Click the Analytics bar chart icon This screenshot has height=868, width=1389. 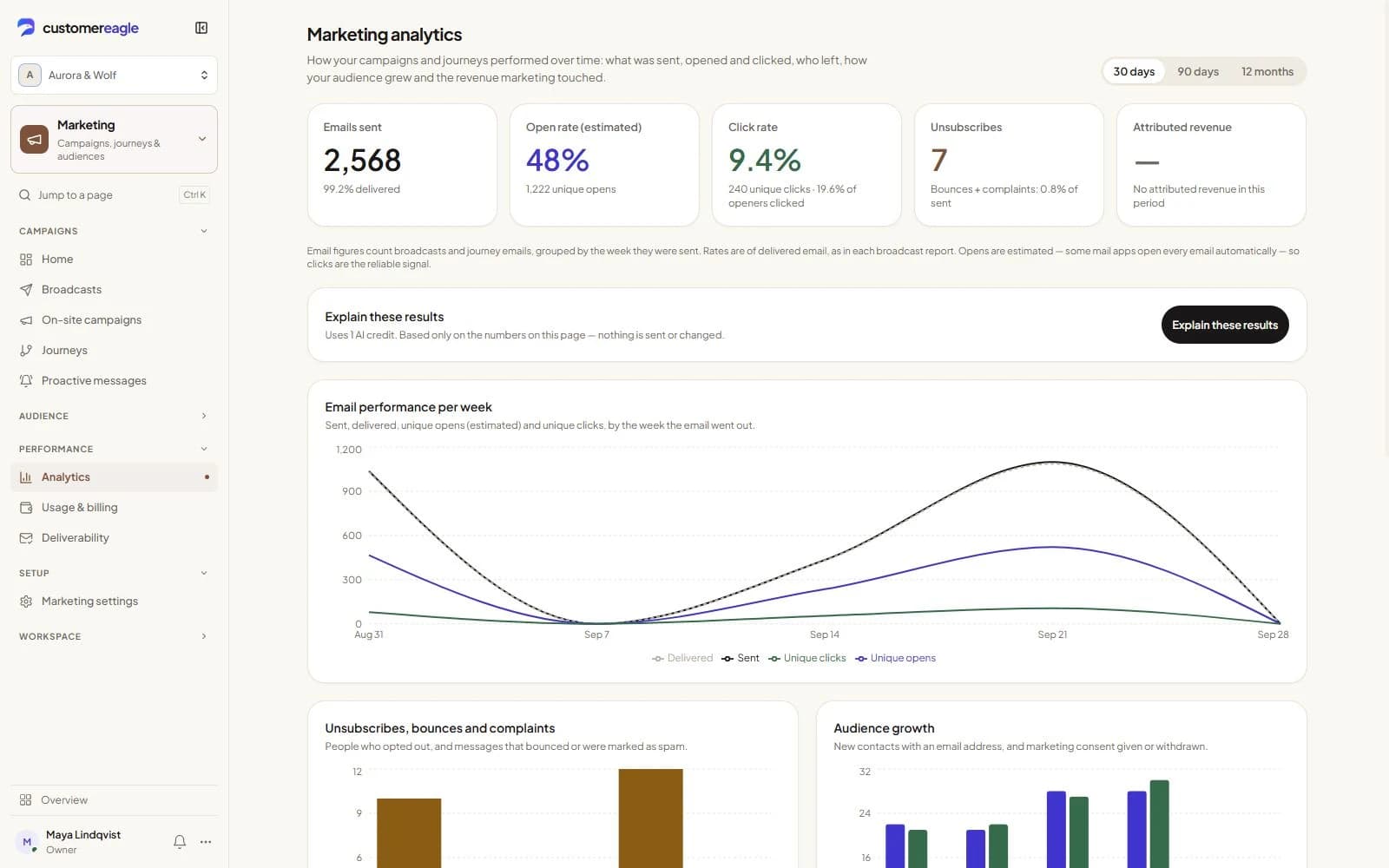tap(26, 477)
